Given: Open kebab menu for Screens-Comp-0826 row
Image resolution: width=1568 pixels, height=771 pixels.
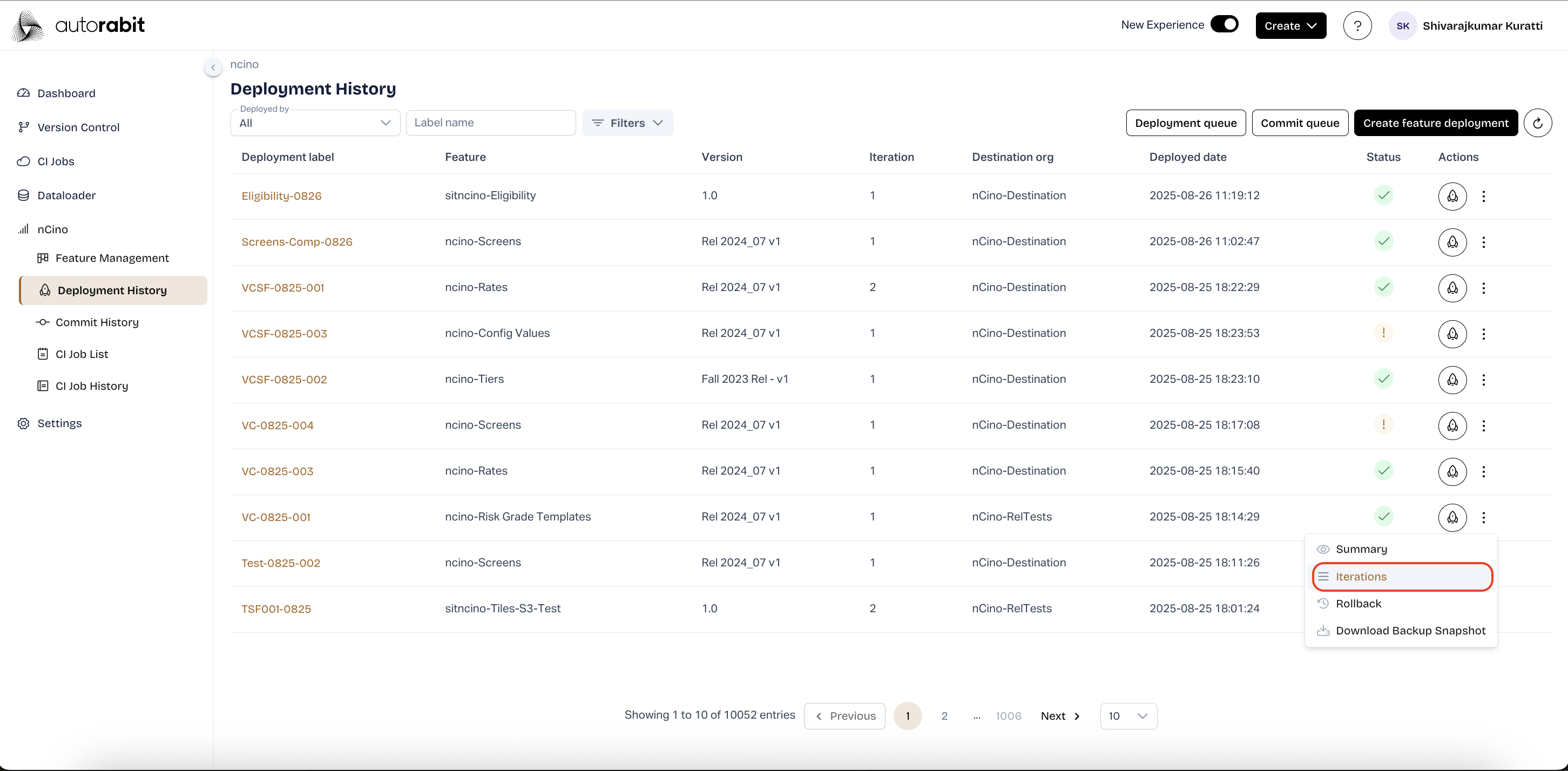Looking at the screenshot, I should pos(1483,242).
